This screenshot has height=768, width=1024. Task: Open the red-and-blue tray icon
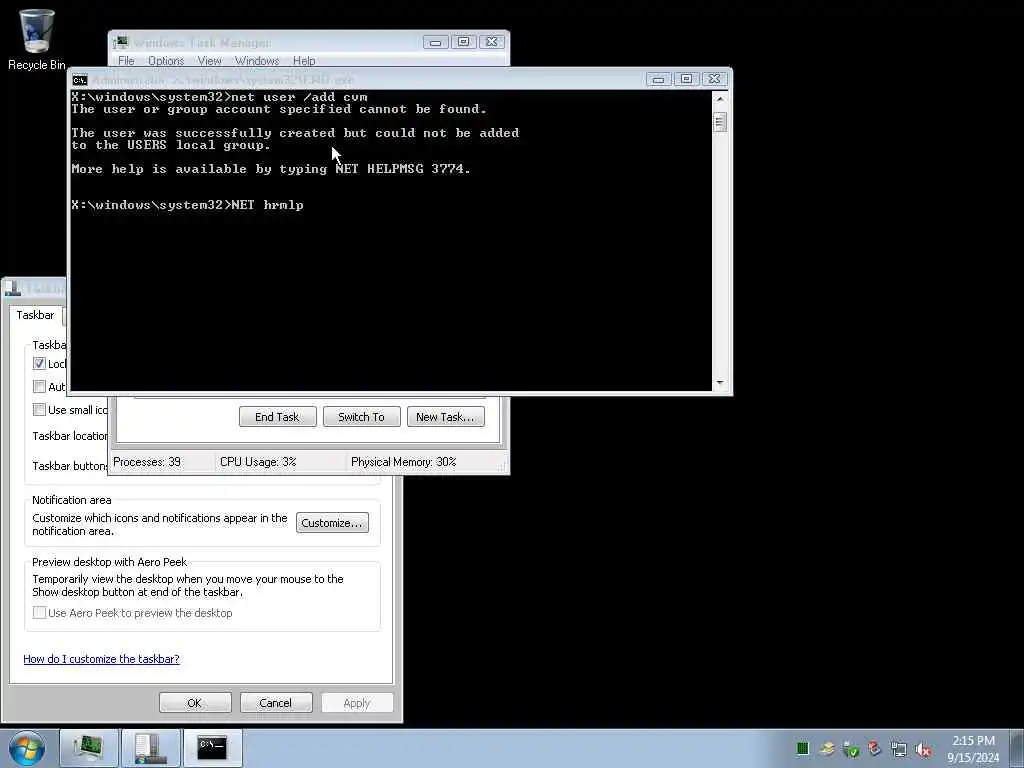click(x=874, y=749)
